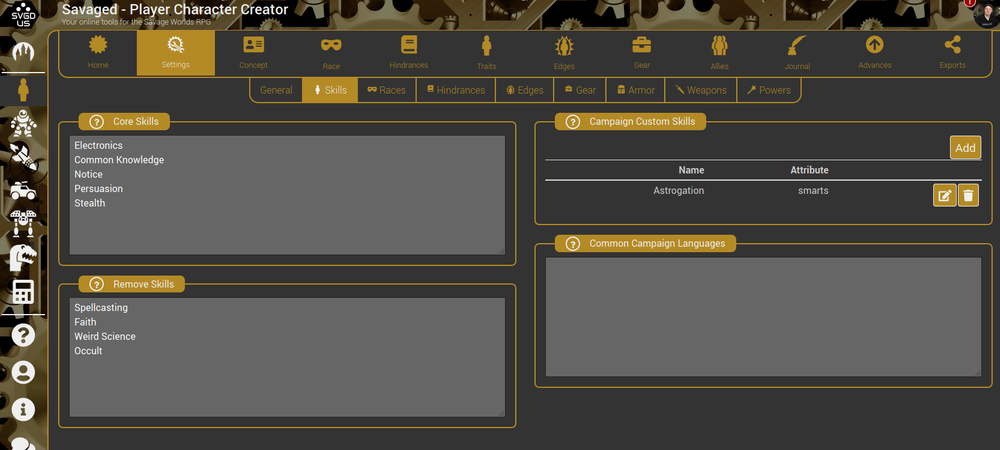Open the Journal section
The height and width of the screenshot is (450, 1000).
pos(797,53)
